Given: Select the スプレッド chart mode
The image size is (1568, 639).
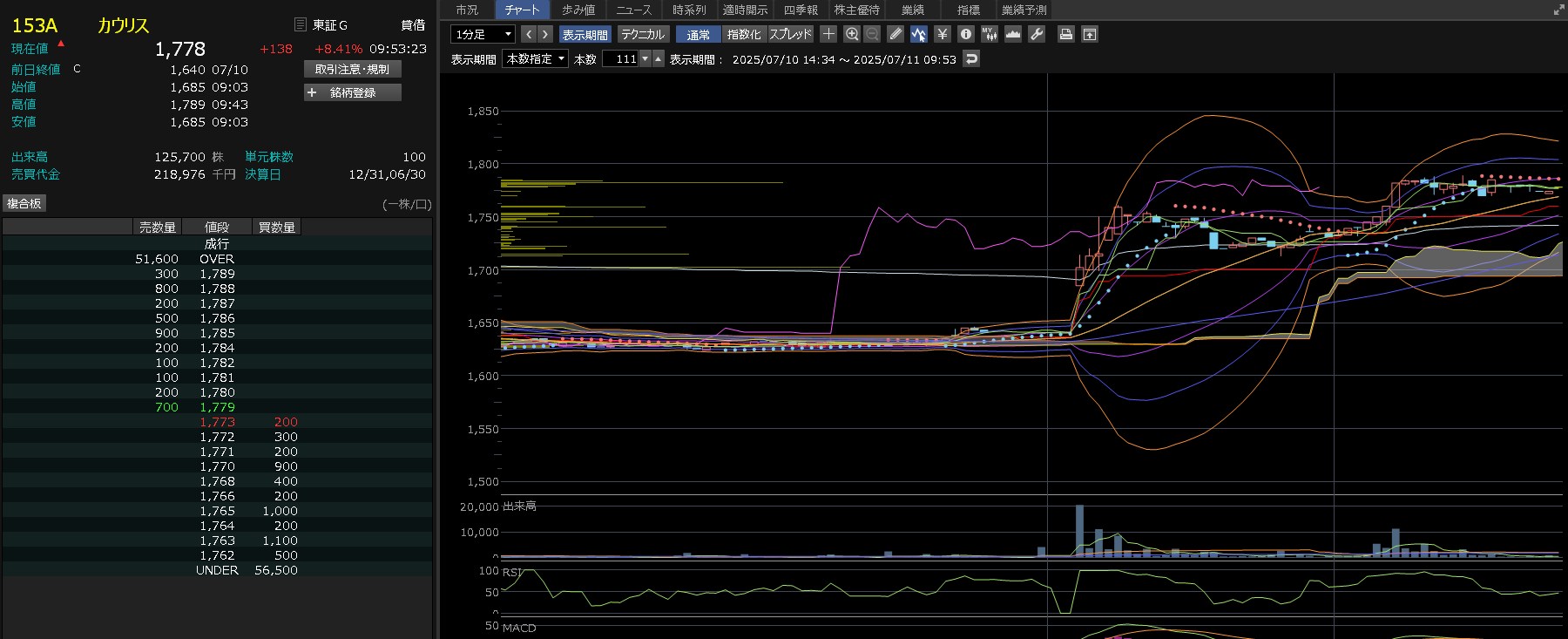Looking at the screenshot, I should click(x=790, y=34).
